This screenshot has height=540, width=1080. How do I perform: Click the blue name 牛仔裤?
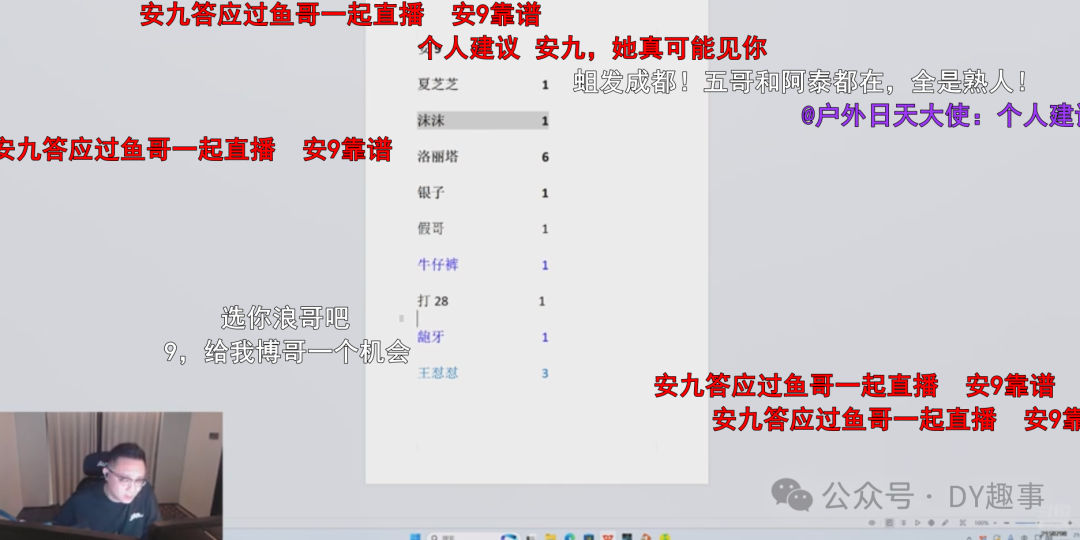click(x=437, y=264)
